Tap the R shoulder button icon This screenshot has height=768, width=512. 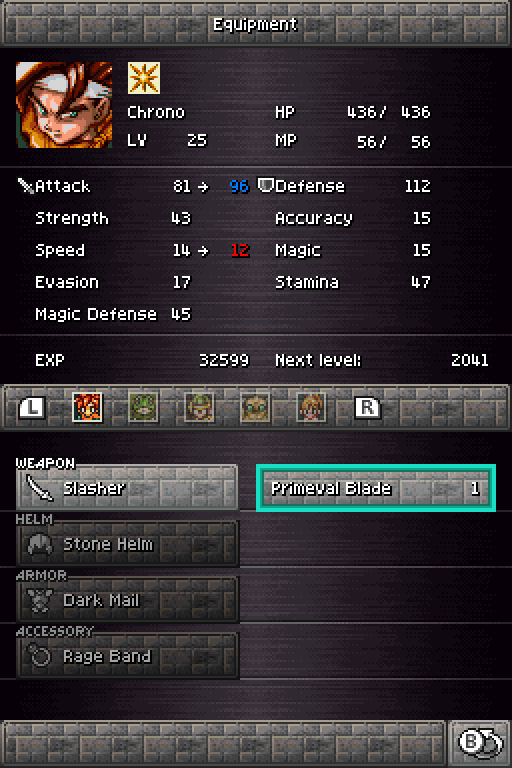(x=367, y=408)
